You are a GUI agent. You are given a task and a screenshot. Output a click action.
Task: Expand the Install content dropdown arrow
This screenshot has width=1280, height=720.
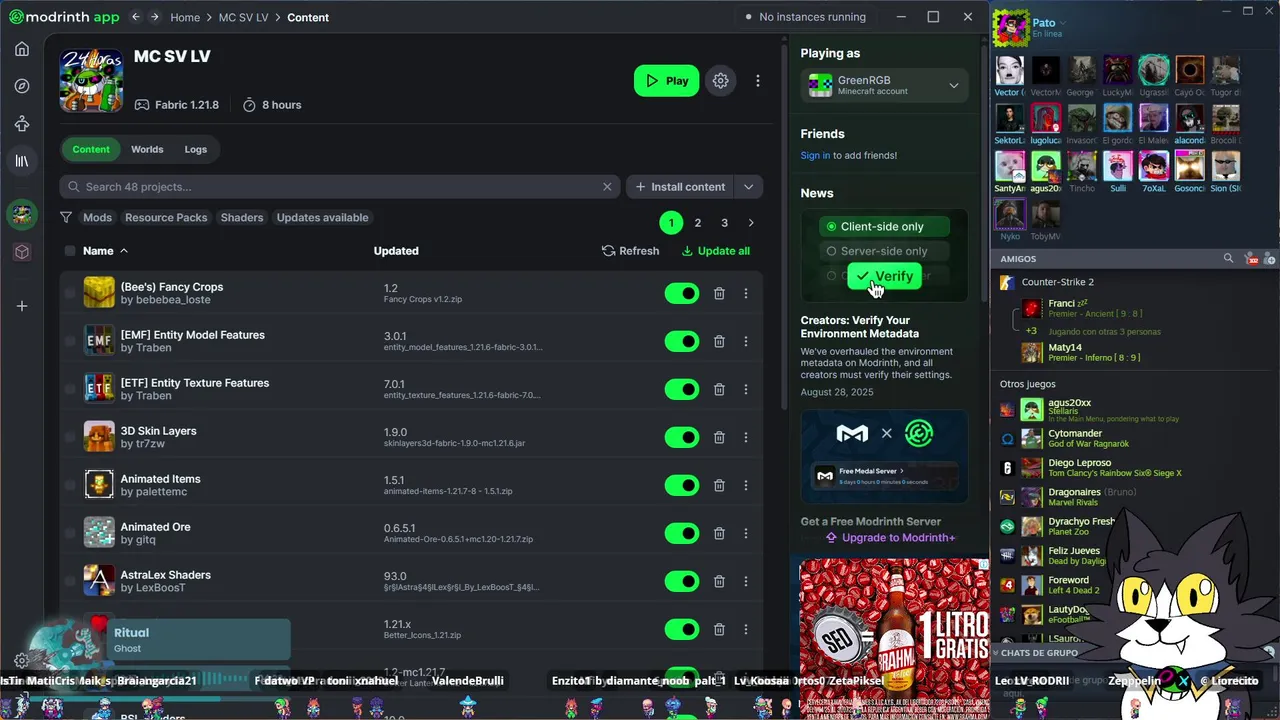tap(748, 187)
